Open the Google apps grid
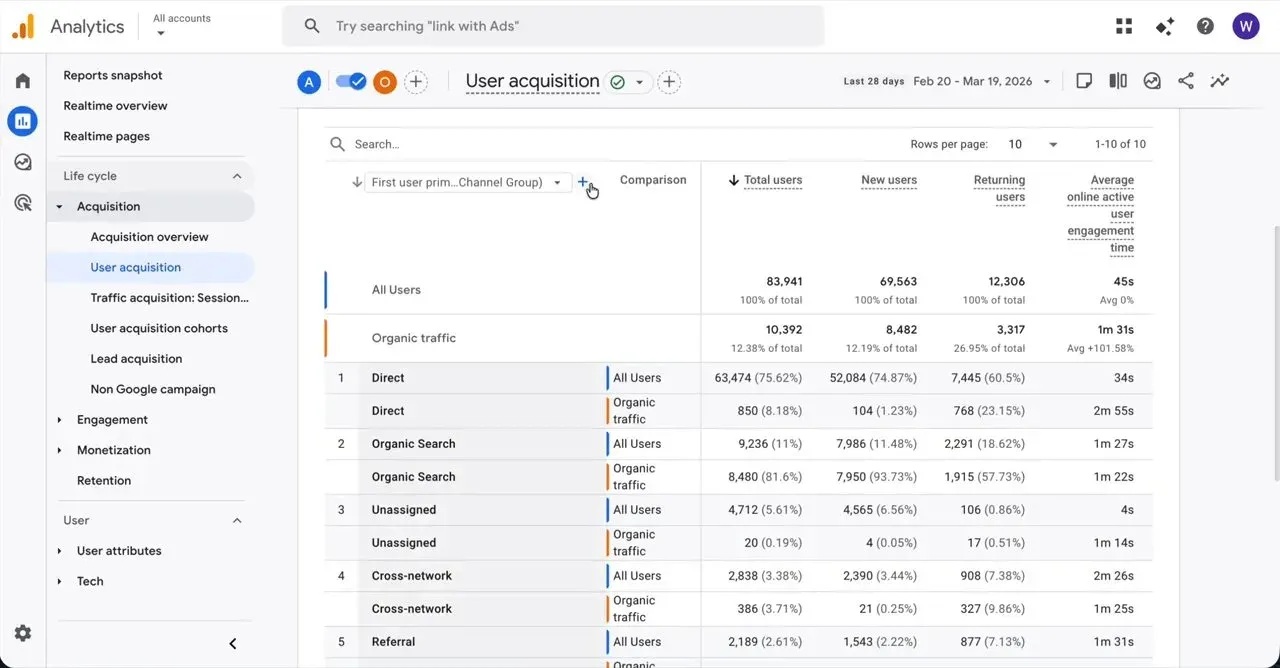 [1124, 26]
